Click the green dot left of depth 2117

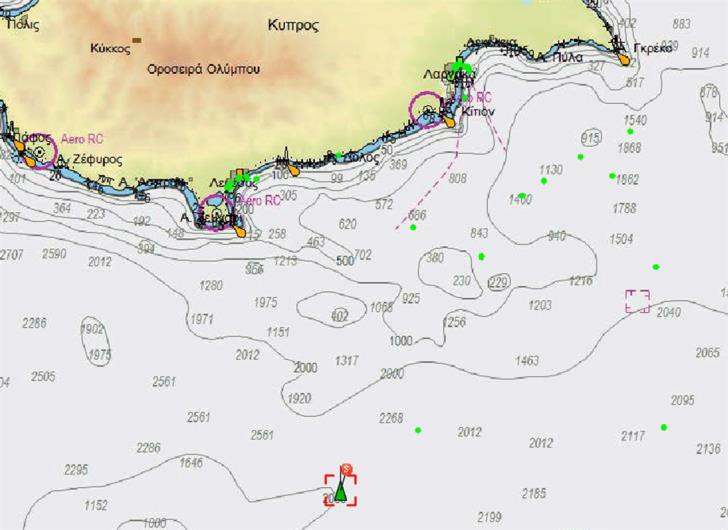664,428
